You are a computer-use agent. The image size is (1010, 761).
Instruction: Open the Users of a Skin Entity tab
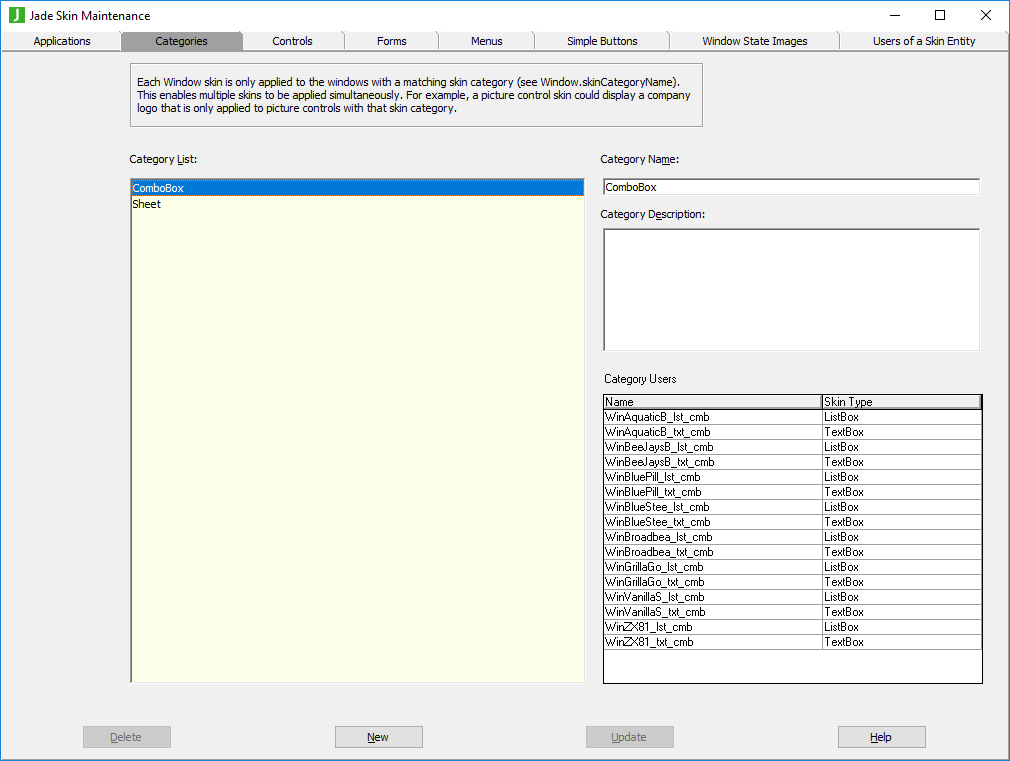pos(923,41)
